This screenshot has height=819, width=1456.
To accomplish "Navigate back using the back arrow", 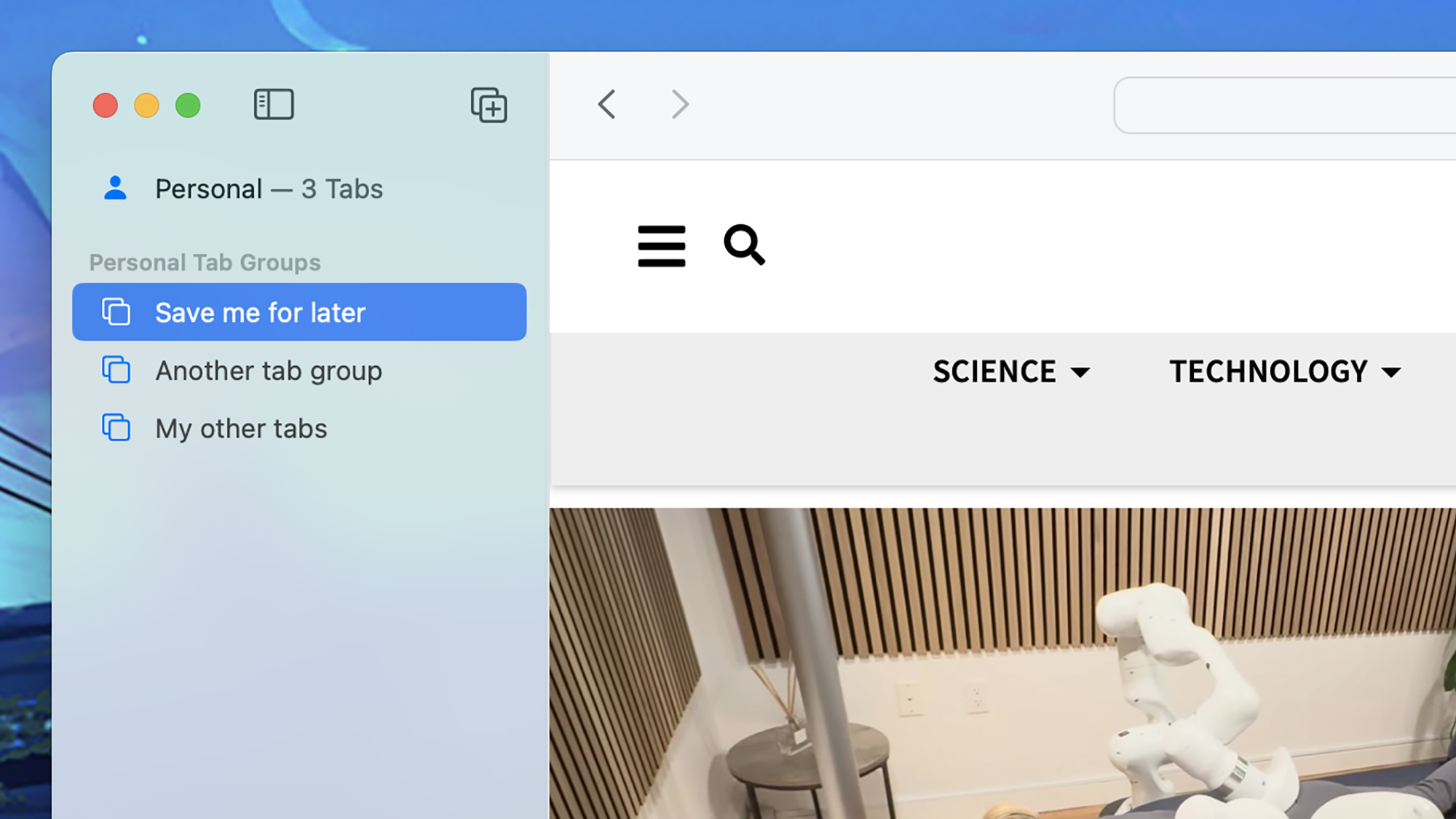I will point(607,104).
